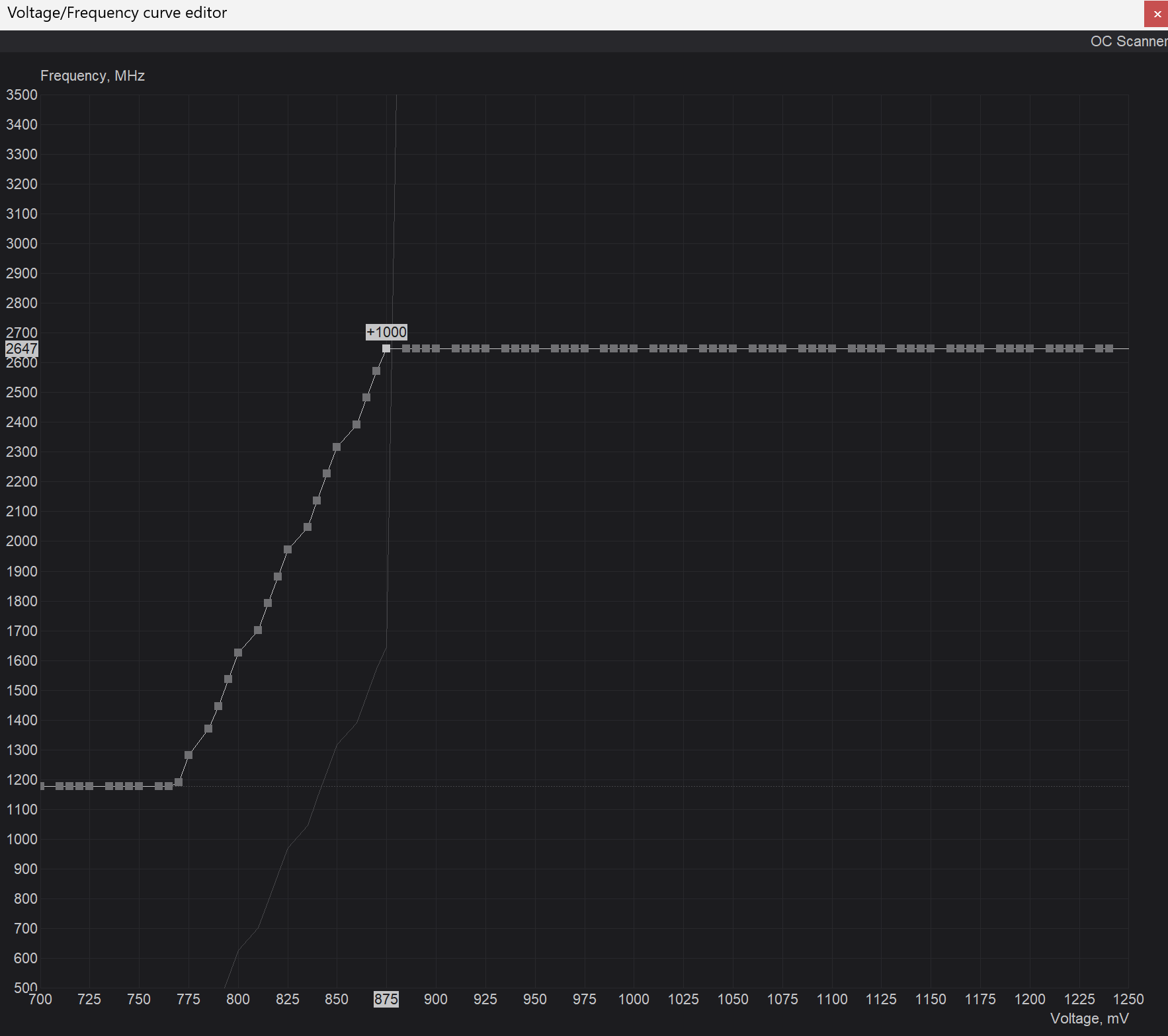Click the 'Frequency, MHz' axis title

point(93,75)
